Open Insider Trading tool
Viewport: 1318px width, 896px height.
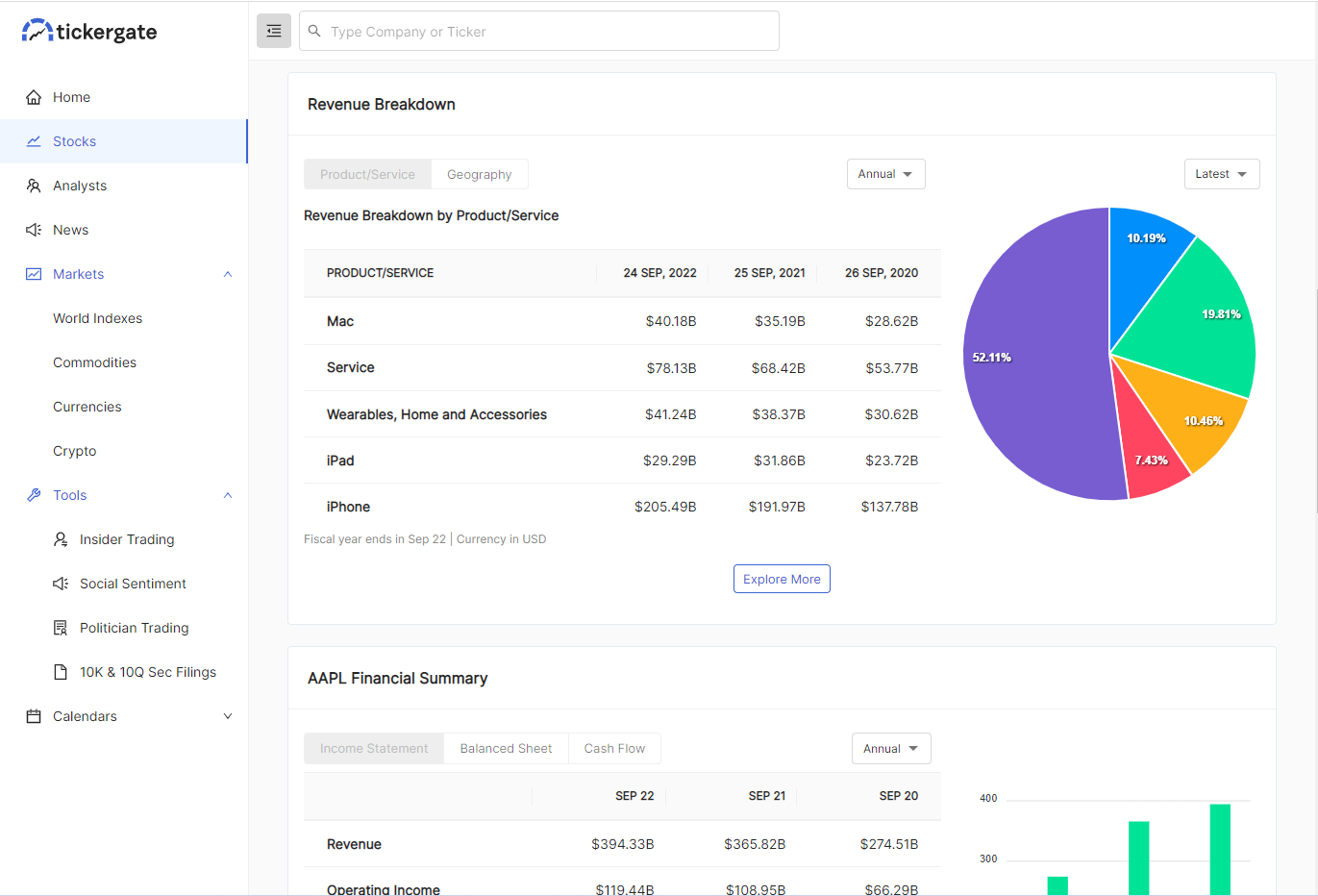tap(127, 539)
